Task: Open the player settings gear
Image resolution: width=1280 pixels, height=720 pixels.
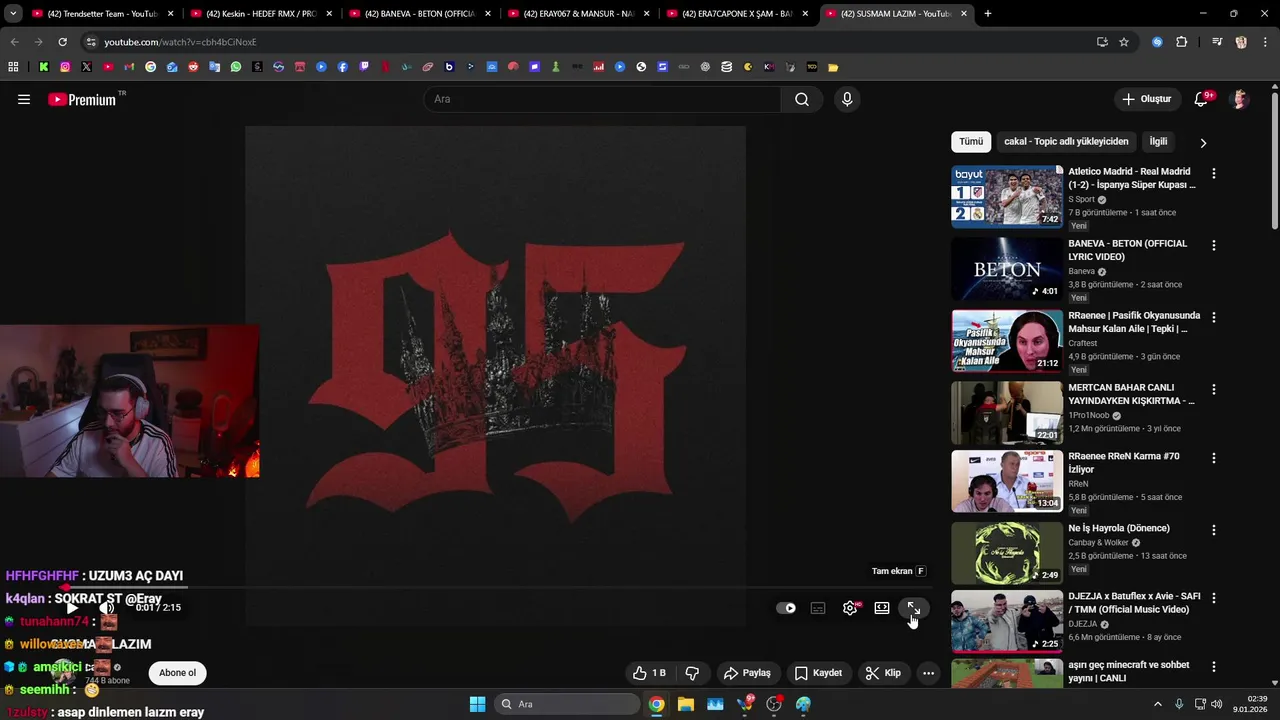Action: [850, 608]
